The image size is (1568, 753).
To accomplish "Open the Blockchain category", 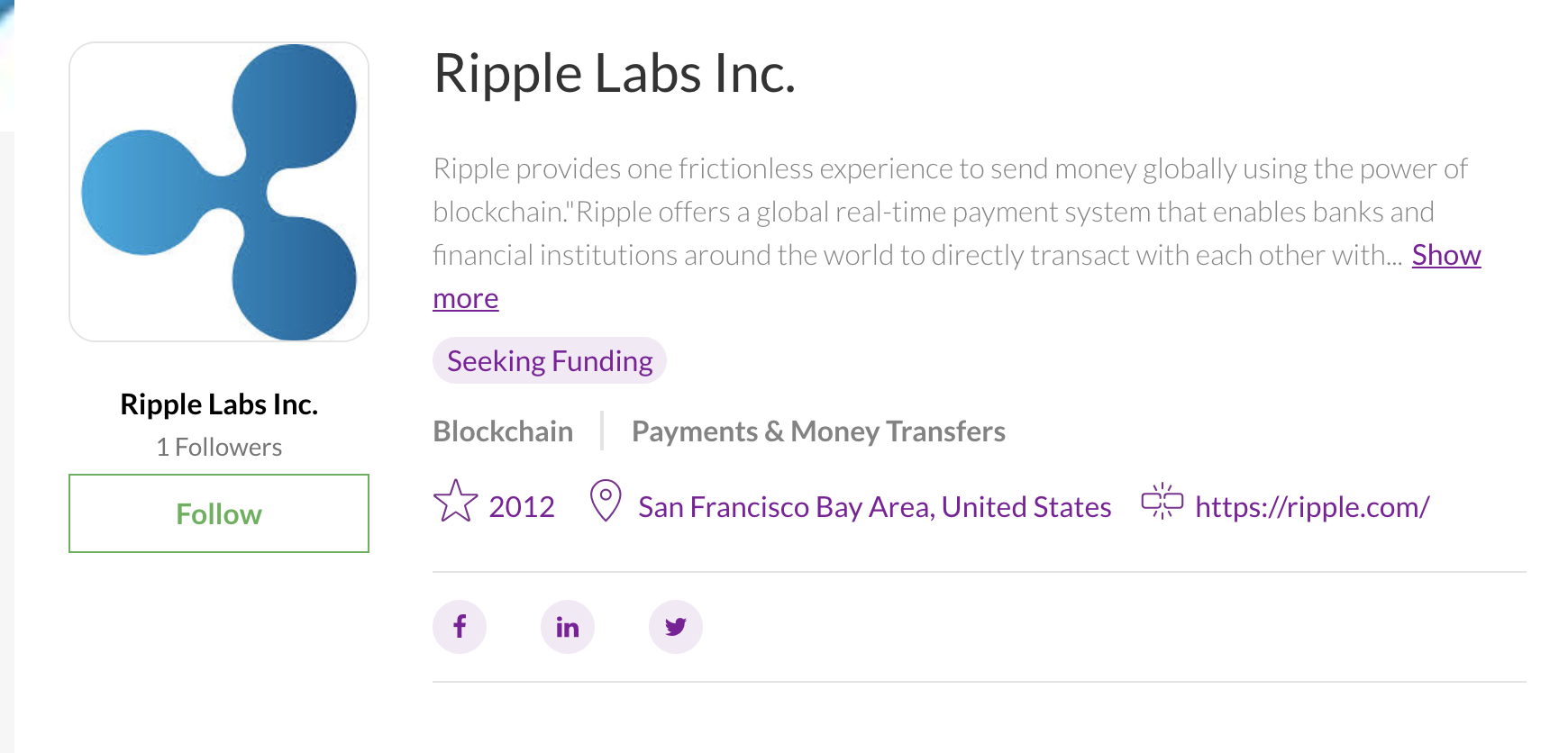I will 503,431.
